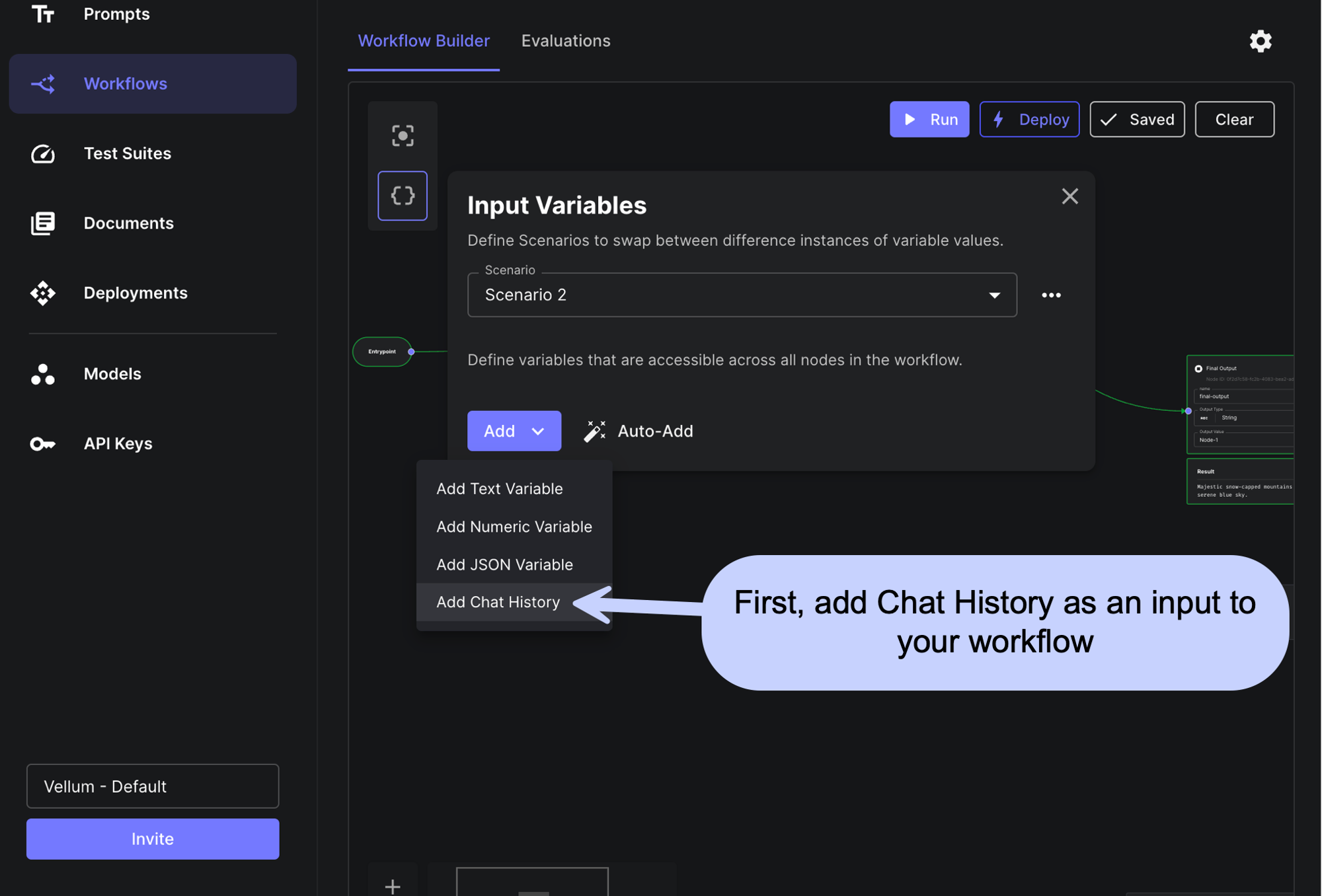Screen dimensions: 1322x896
Task: Choose Add Numeric Variable
Action: pyautogui.click(x=514, y=527)
